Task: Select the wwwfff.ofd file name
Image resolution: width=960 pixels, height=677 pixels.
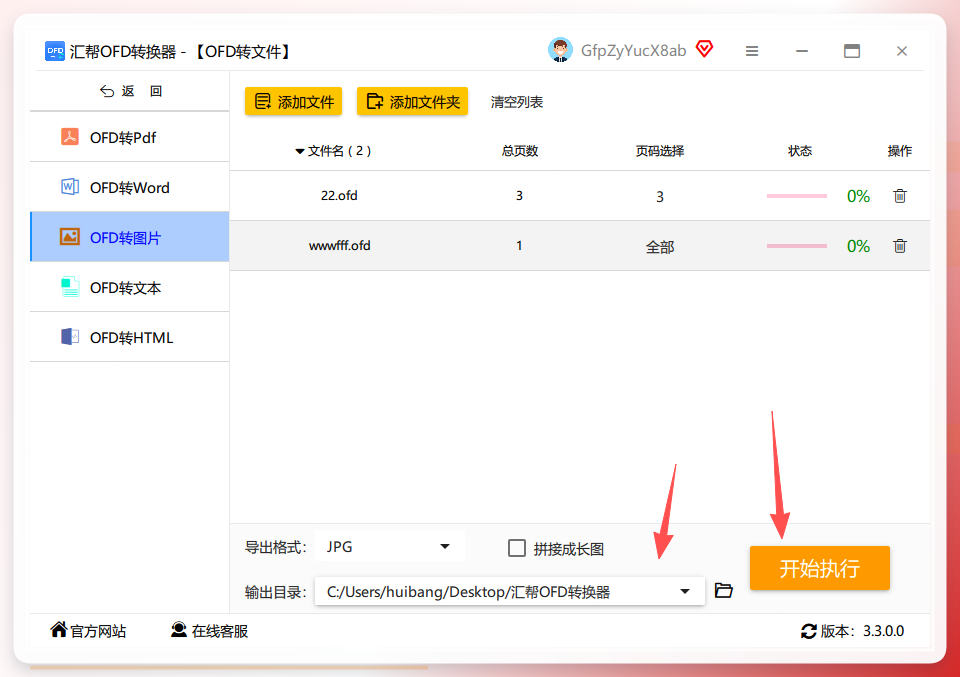Action: tap(339, 245)
